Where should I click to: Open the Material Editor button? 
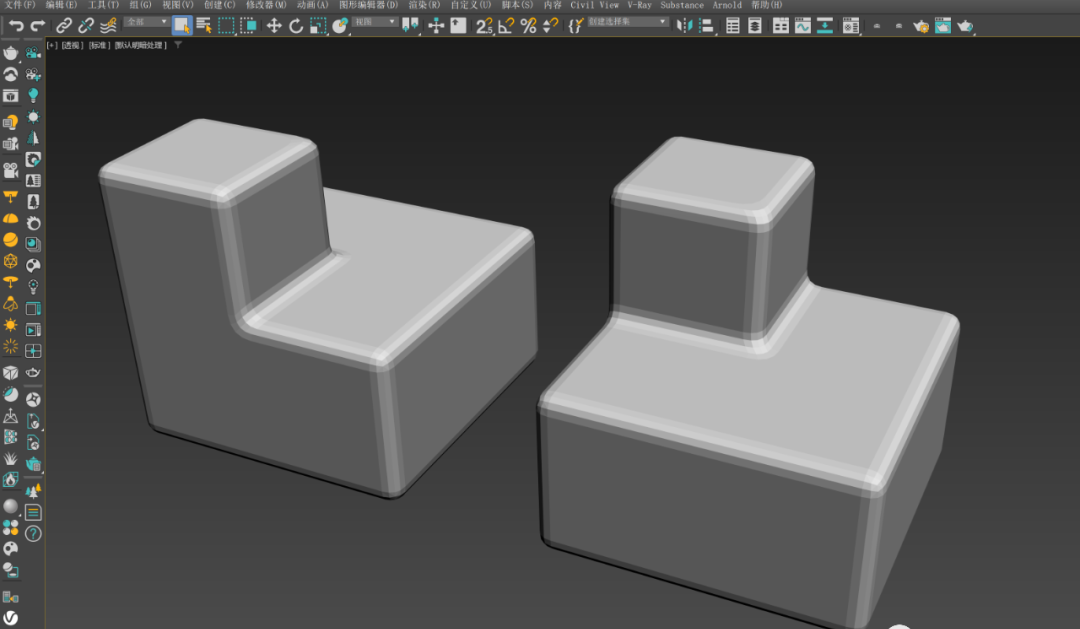pos(851,25)
